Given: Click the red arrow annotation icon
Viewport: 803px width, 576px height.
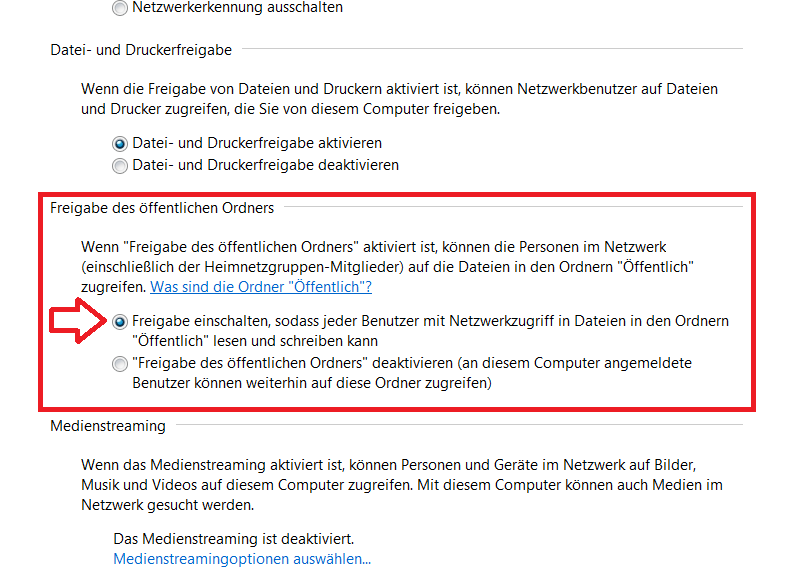Looking at the screenshot, I should [x=78, y=321].
